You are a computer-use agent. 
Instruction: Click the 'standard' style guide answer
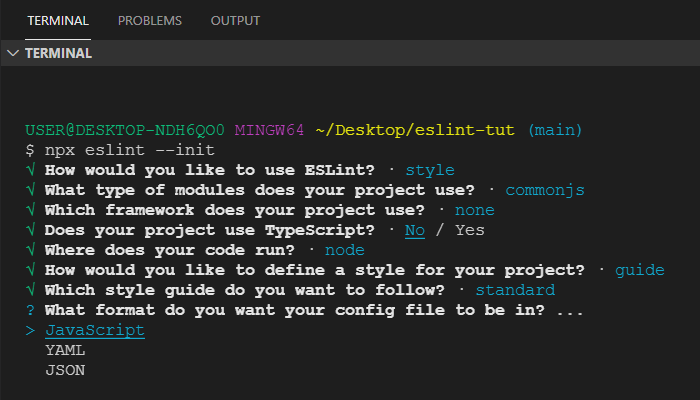coord(515,290)
